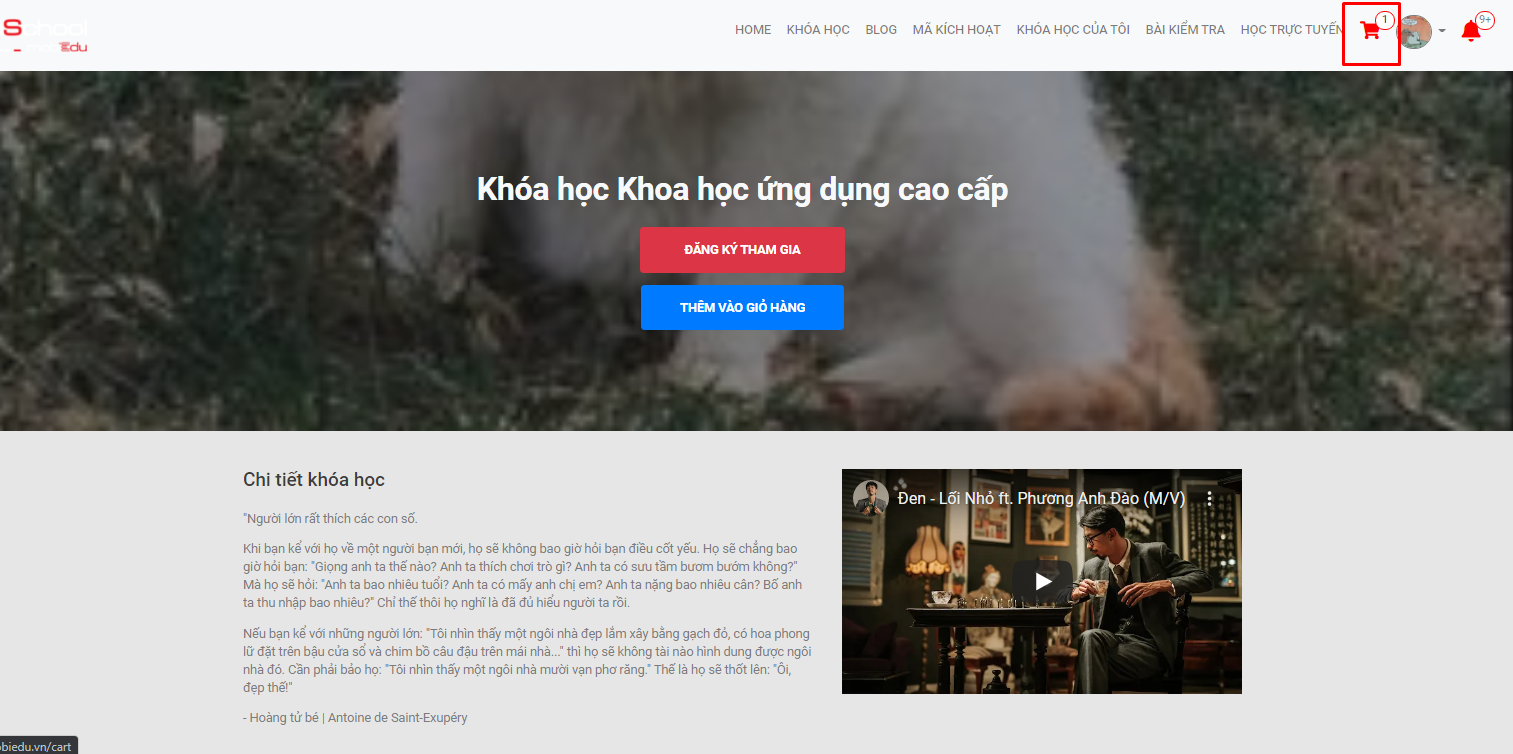This screenshot has height=754, width=1513.
Task: Select MÃ KÍCH HOẠT in navigation
Action: point(956,30)
